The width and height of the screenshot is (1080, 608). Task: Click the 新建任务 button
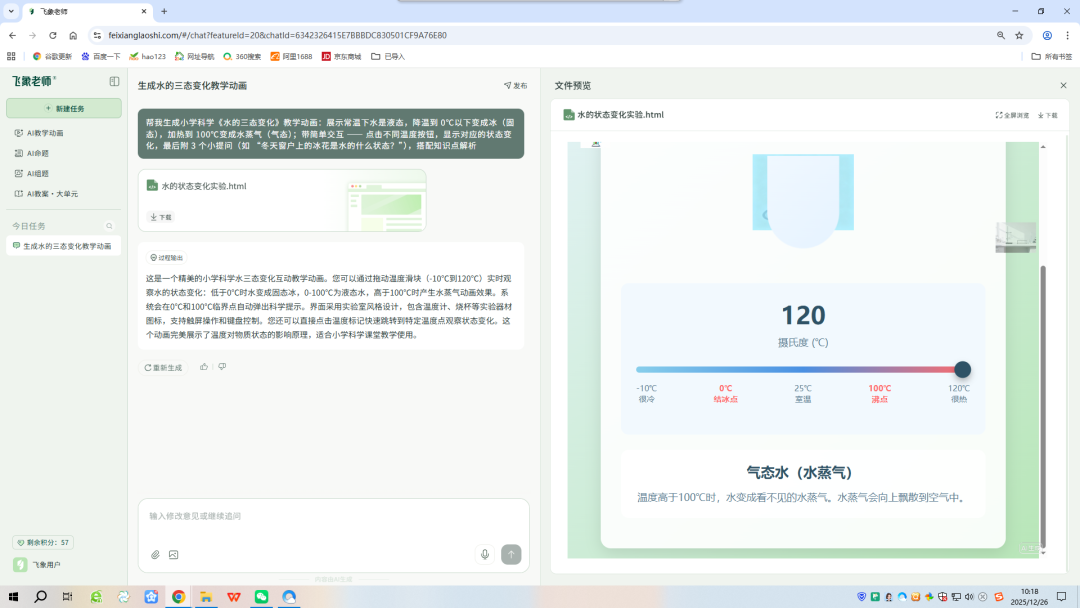(62, 109)
